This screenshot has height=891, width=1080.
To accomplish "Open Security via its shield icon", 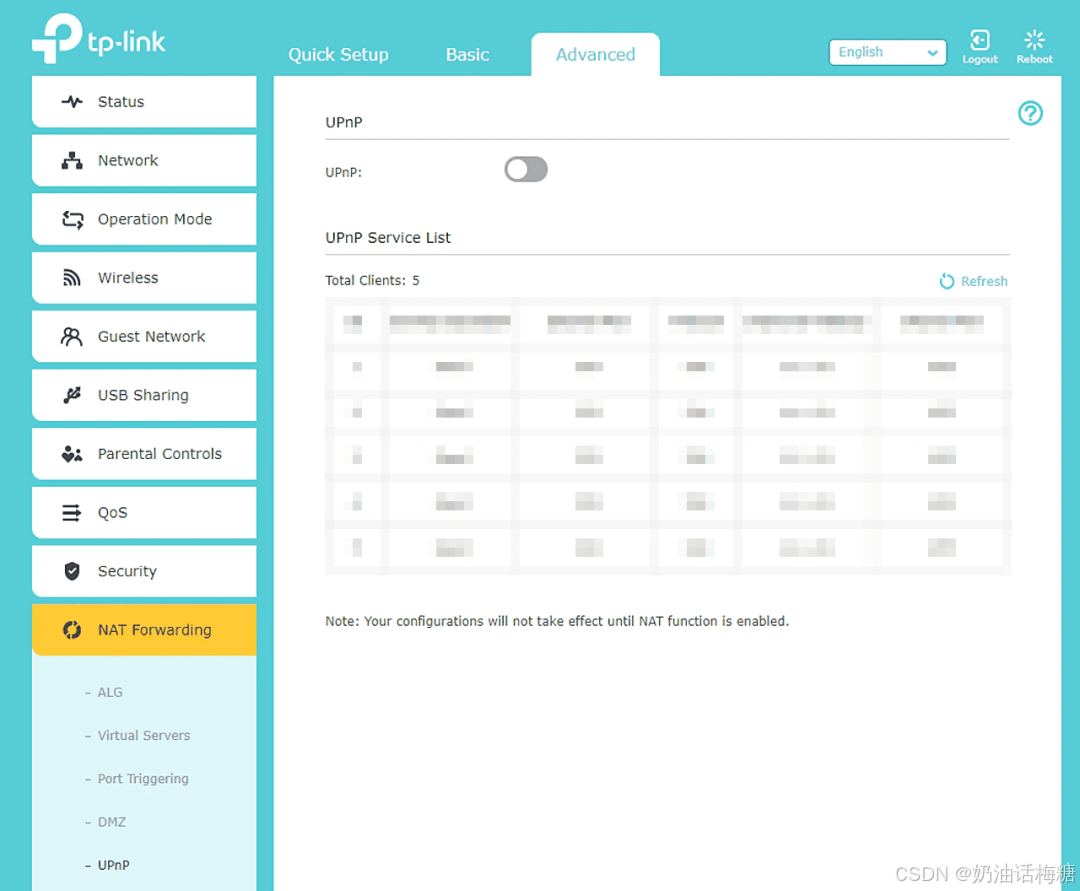I will (x=72, y=571).
